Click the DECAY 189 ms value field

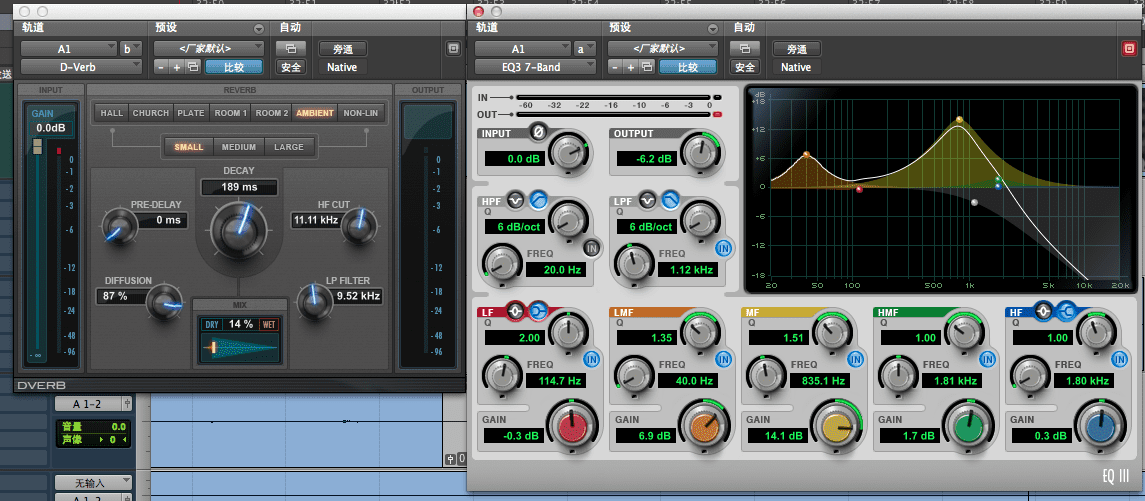click(x=239, y=187)
